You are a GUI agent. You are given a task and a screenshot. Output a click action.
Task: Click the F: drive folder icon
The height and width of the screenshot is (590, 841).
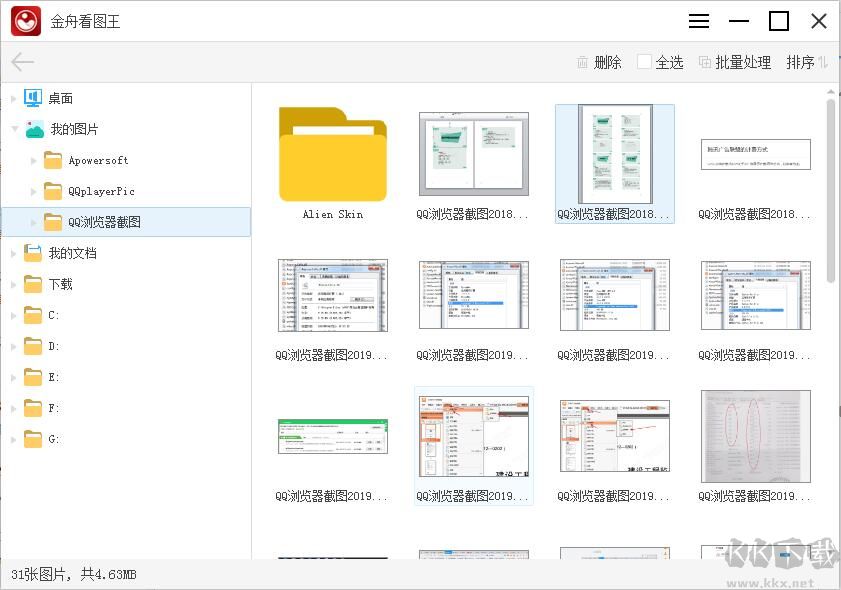point(33,409)
